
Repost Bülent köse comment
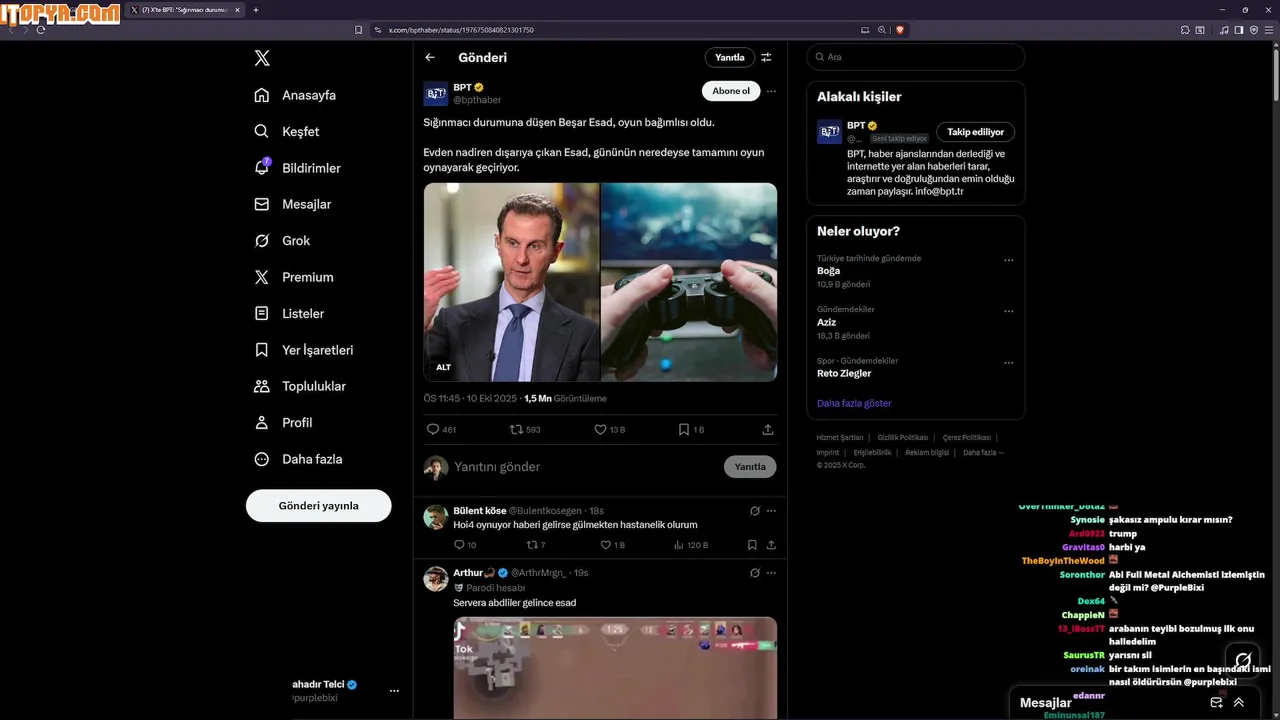[x=531, y=545]
